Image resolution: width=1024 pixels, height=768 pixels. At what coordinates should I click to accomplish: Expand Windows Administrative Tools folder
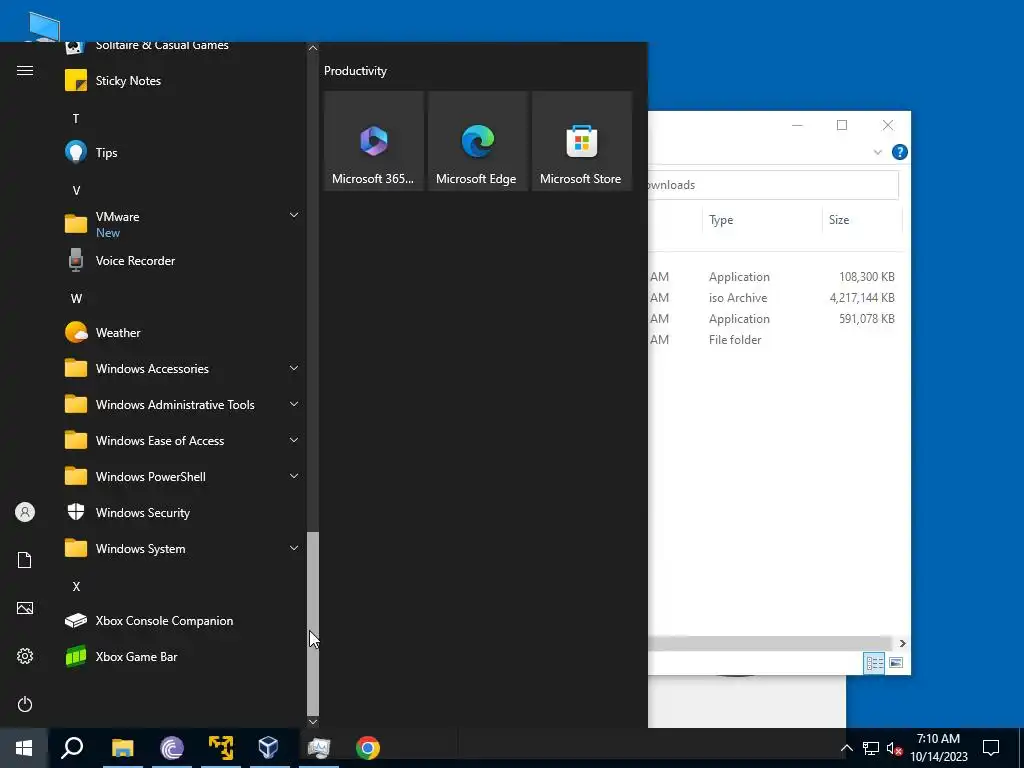(x=182, y=405)
